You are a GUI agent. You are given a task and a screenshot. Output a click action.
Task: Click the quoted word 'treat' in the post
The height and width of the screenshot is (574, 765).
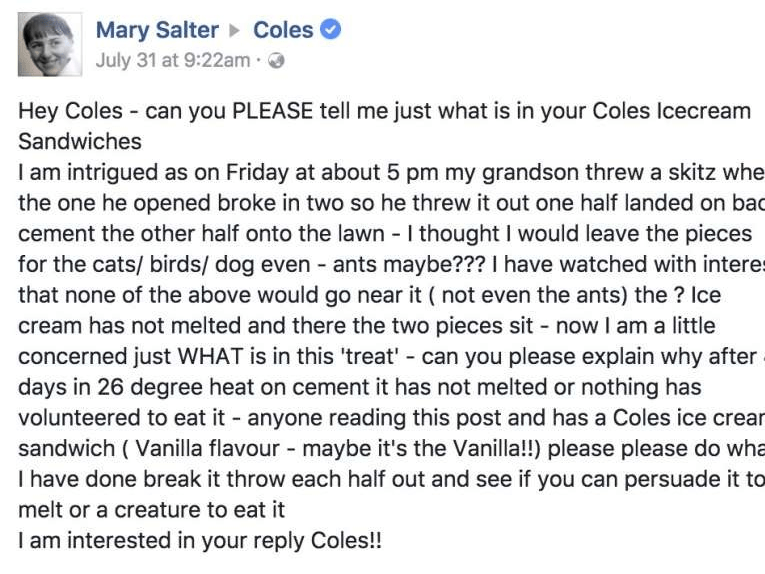pyautogui.click(x=369, y=356)
